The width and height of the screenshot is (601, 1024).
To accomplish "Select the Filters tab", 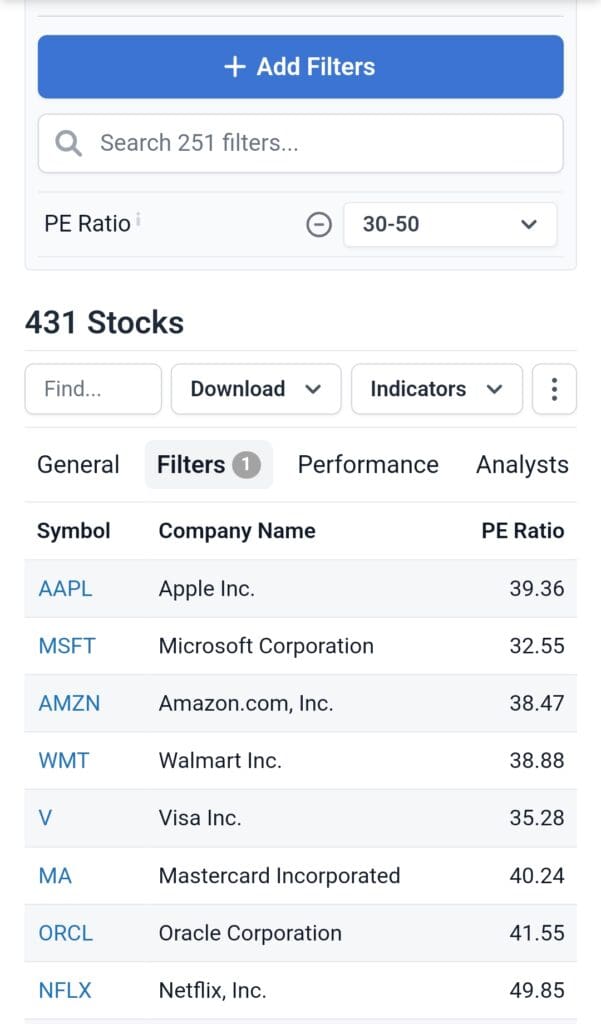I will (x=208, y=465).
